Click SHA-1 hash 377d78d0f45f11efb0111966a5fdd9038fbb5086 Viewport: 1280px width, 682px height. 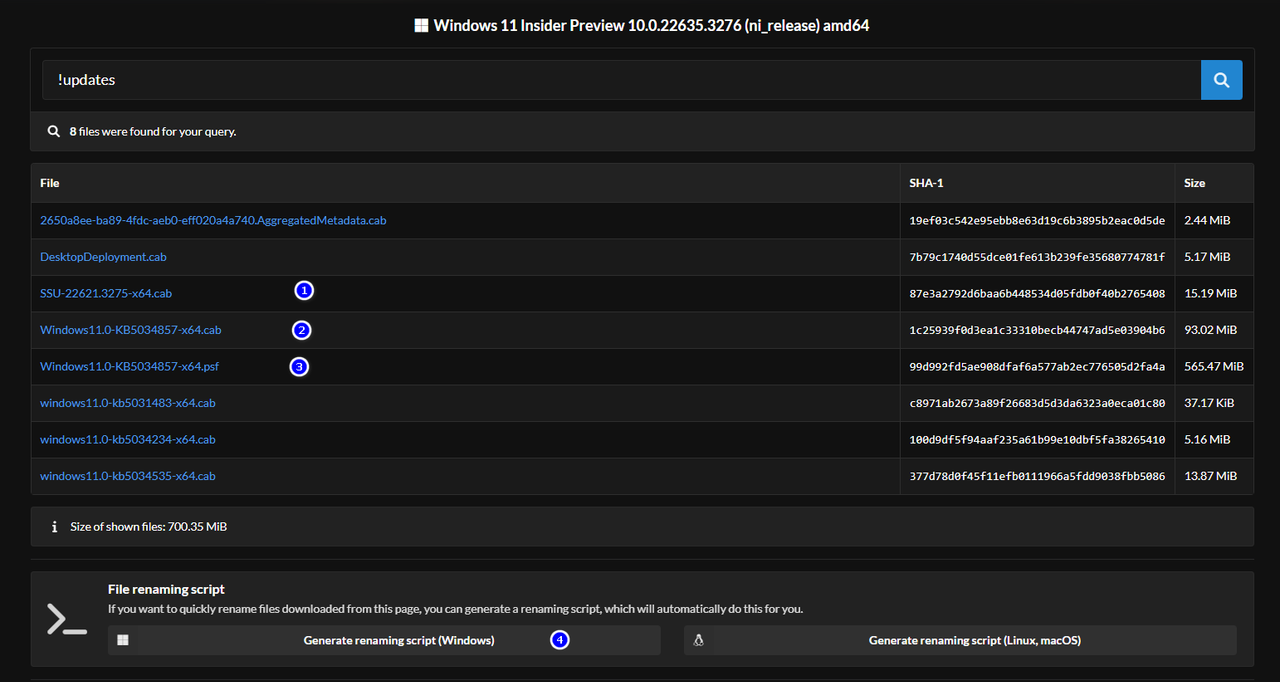pyautogui.click(x=1037, y=476)
